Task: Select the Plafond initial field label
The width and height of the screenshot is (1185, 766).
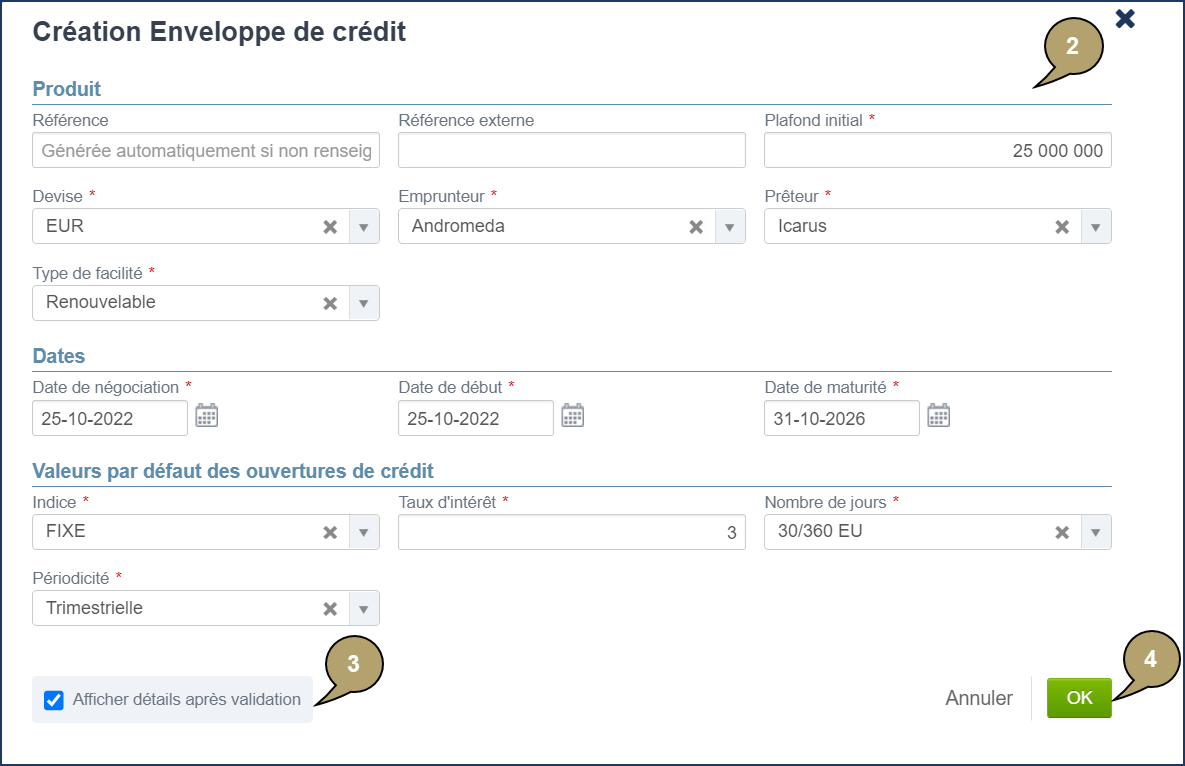Action: [x=813, y=121]
